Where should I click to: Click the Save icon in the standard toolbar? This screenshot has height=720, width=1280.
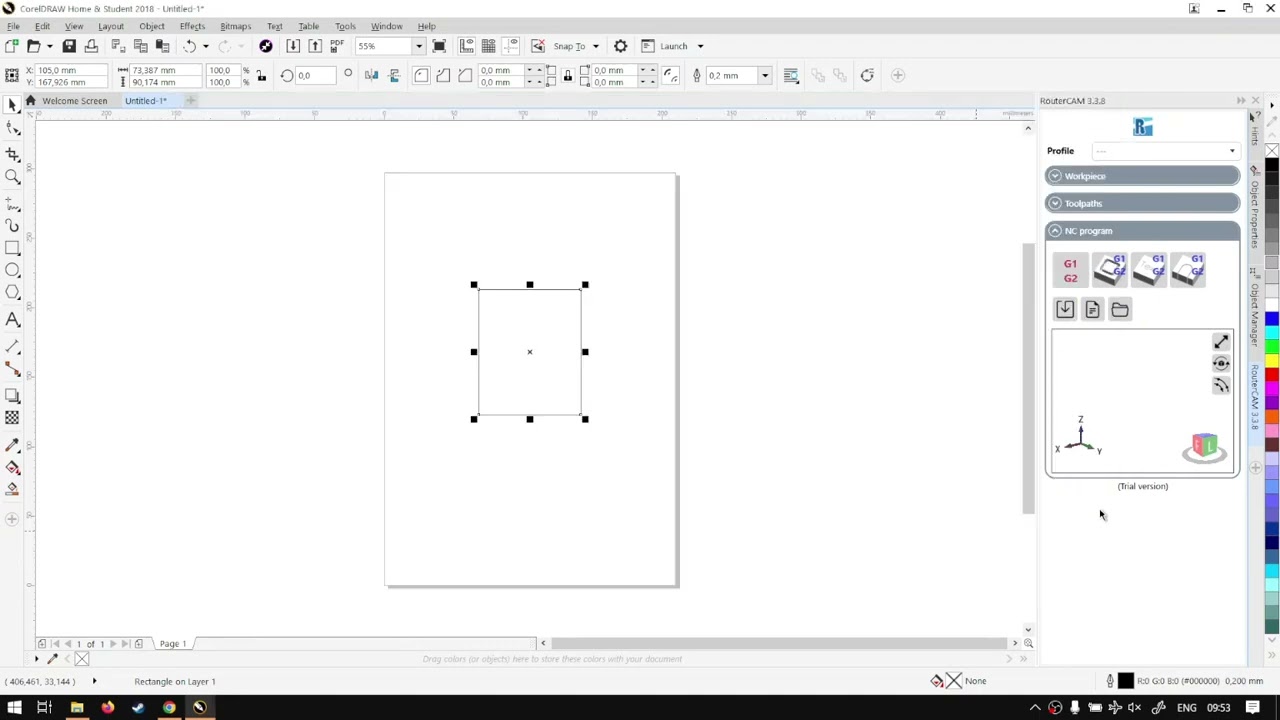pos(69,46)
